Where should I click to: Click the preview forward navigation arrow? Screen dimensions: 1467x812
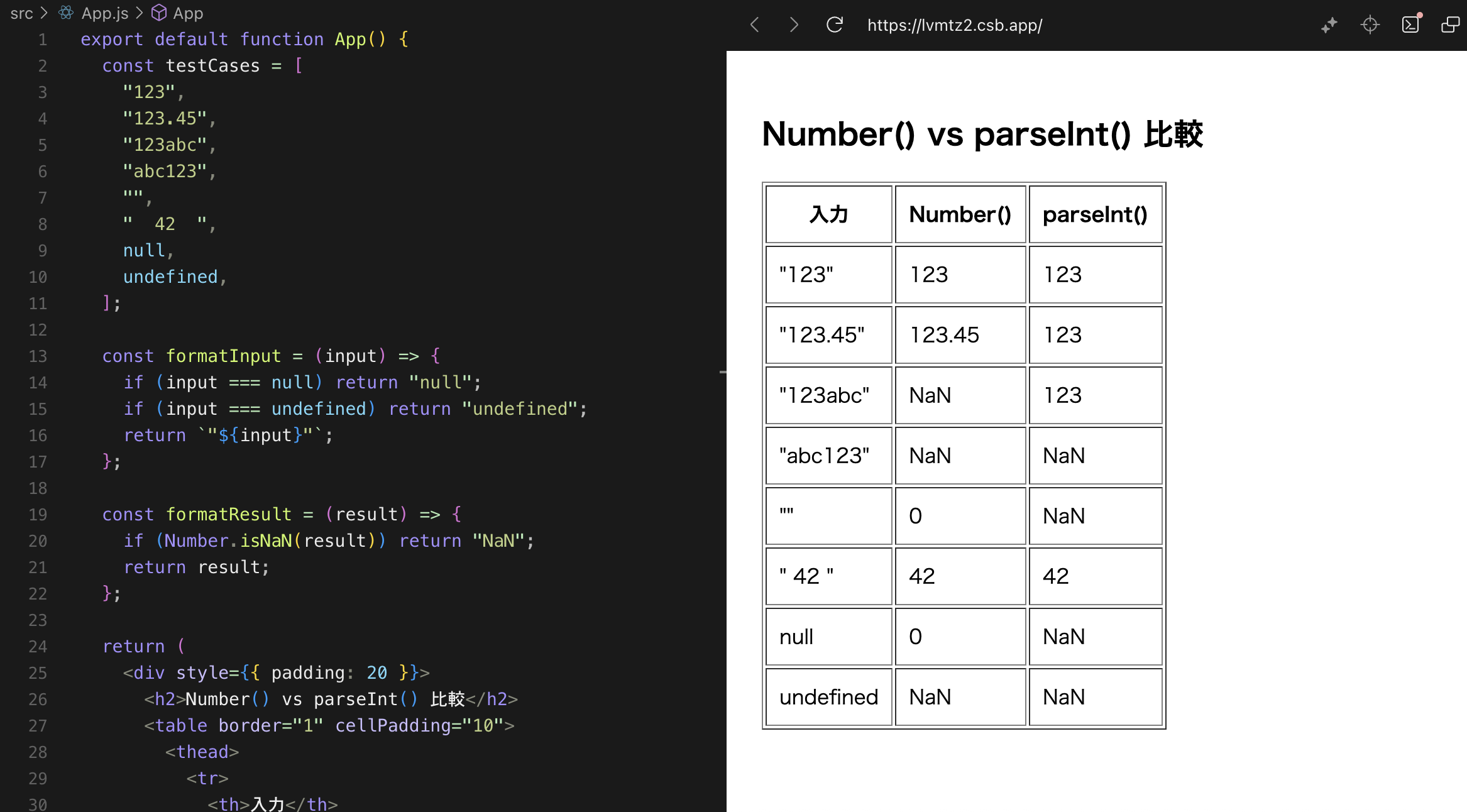pos(794,25)
